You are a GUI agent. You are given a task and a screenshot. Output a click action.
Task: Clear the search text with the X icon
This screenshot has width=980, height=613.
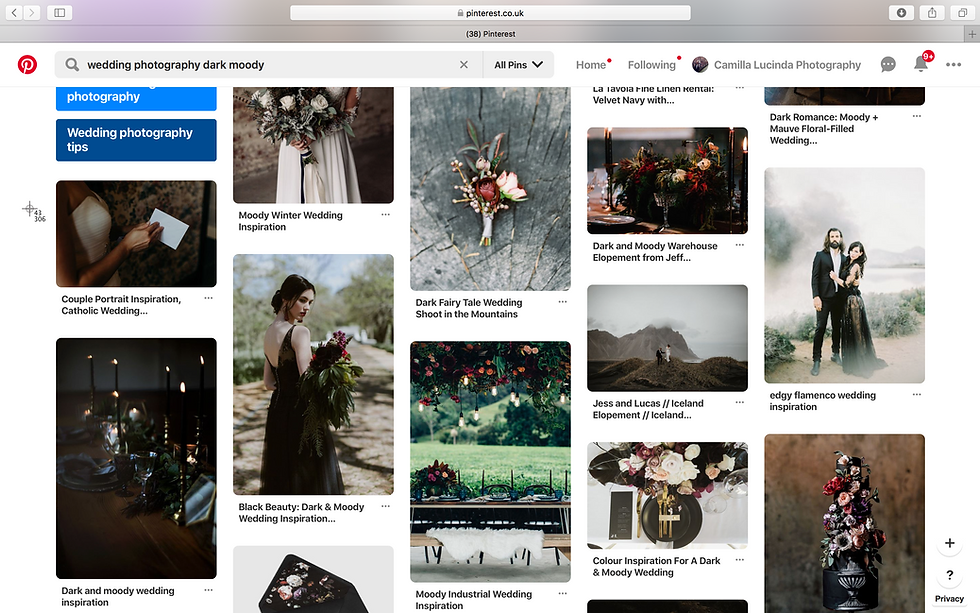click(464, 64)
